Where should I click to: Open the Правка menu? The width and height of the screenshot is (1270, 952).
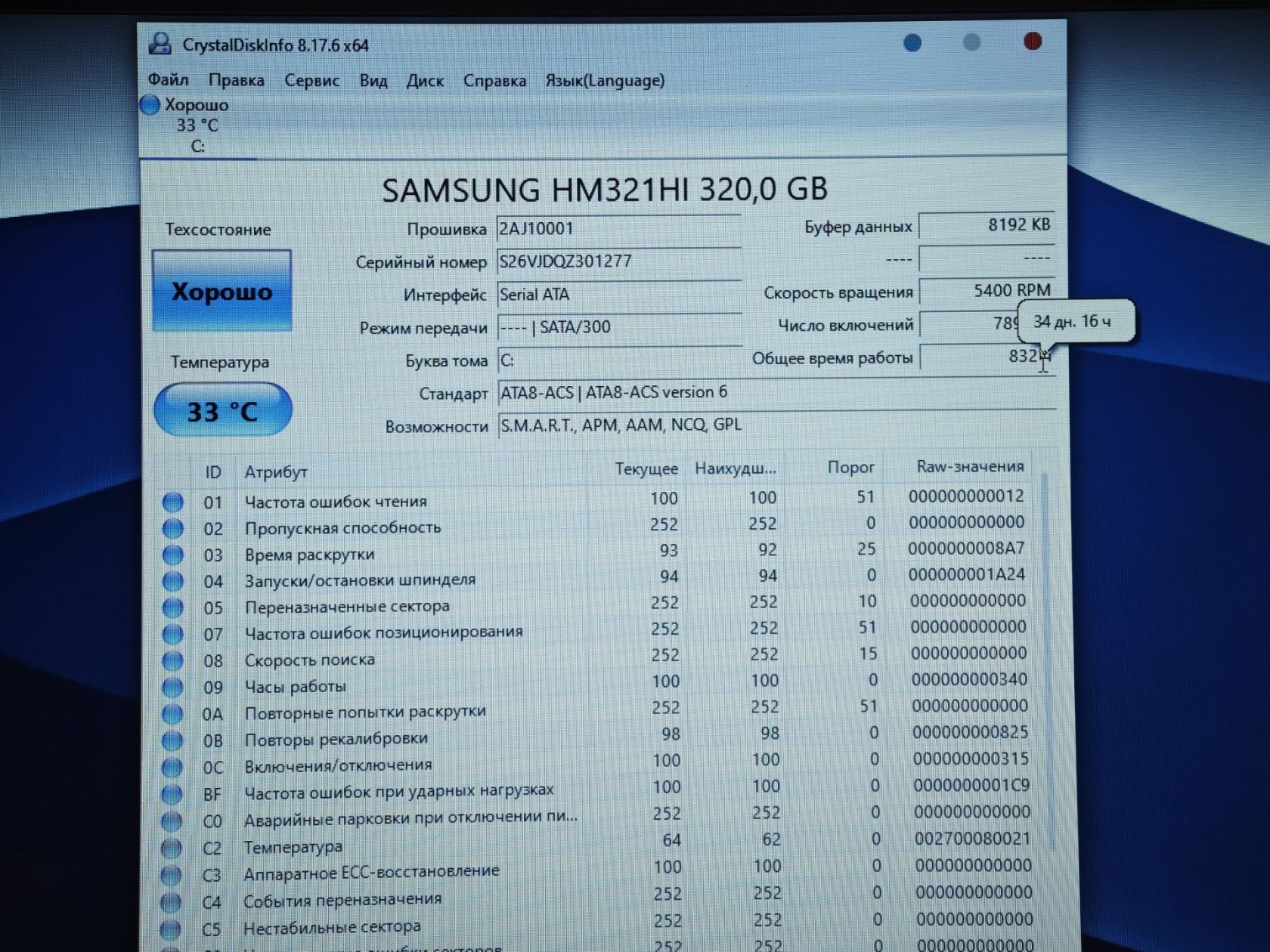click(x=237, y=80)
